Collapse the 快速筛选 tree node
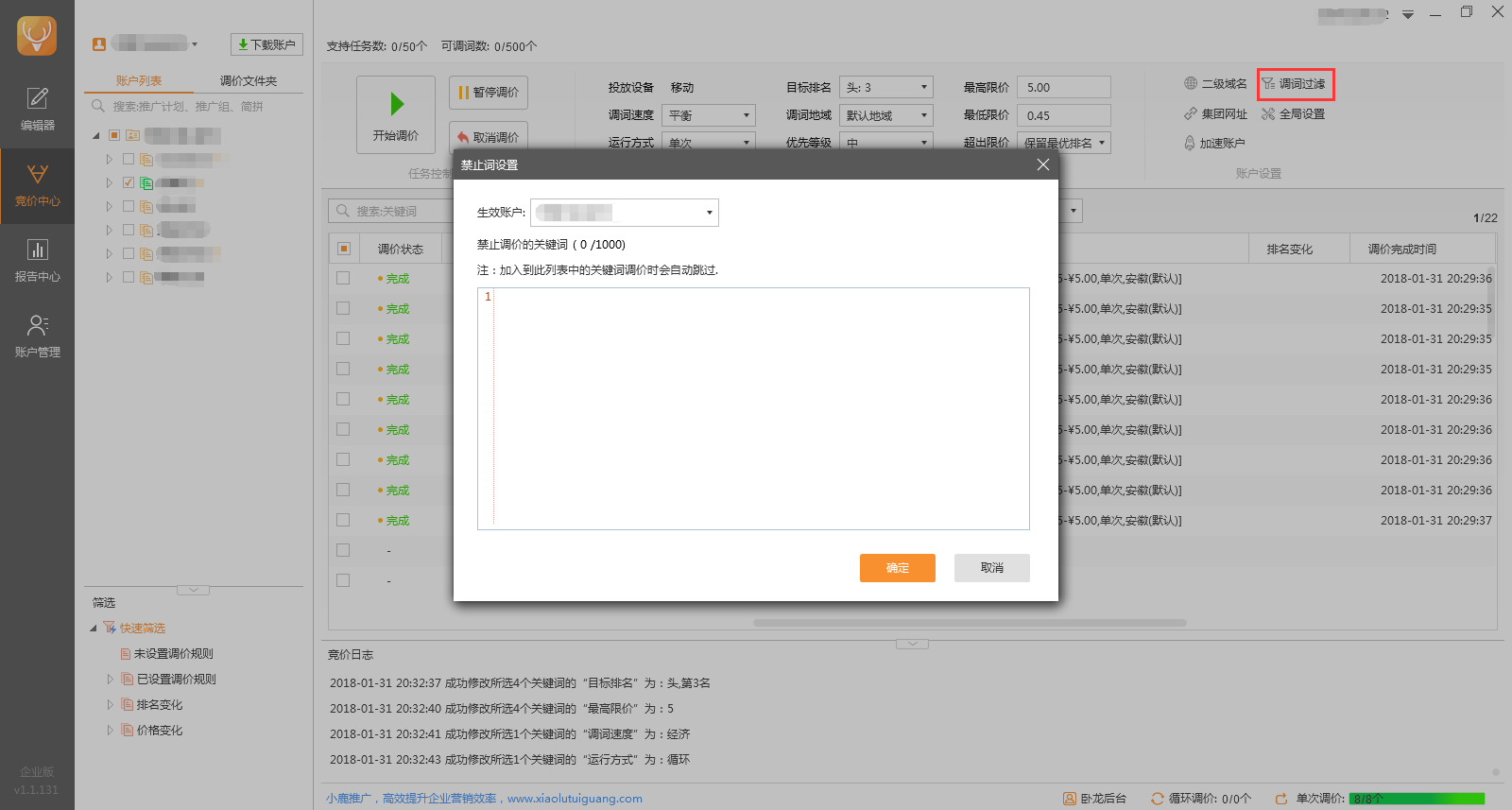Screen dimensions: 1512x810 (94, 629)
